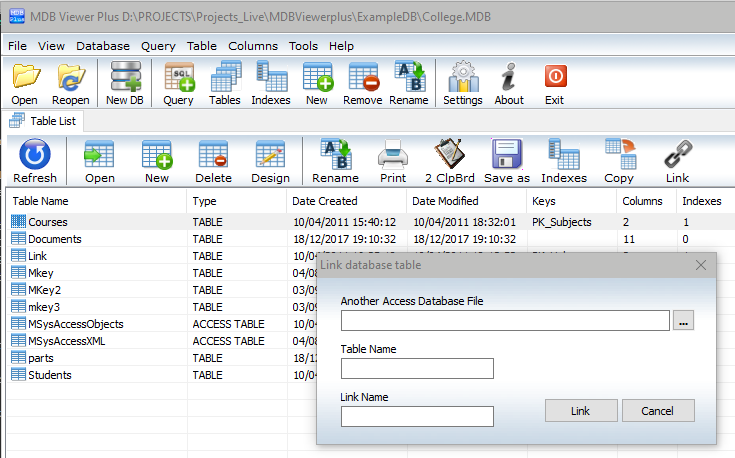Close the Link database table dialog
Screen dimensions: 735x458
pyautogui.click(x=701, y=265)
